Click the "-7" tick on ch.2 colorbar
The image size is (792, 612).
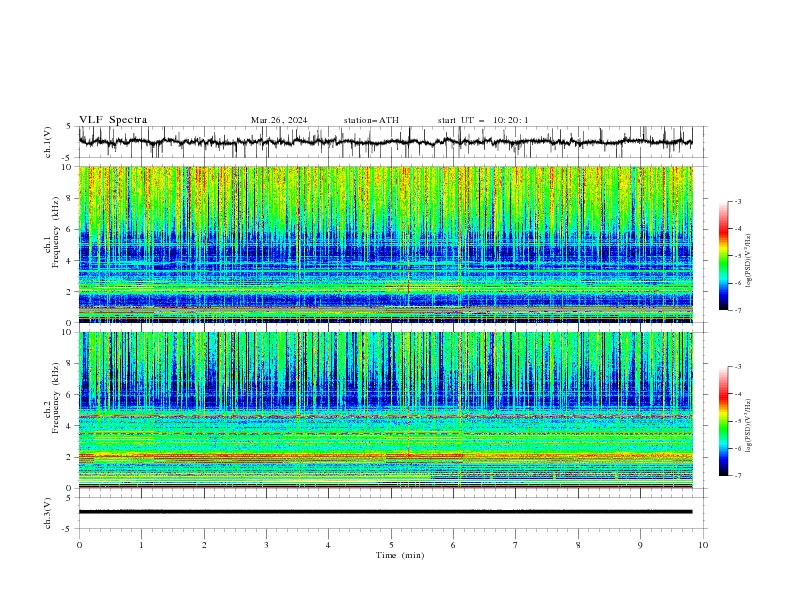click(738, 475)
